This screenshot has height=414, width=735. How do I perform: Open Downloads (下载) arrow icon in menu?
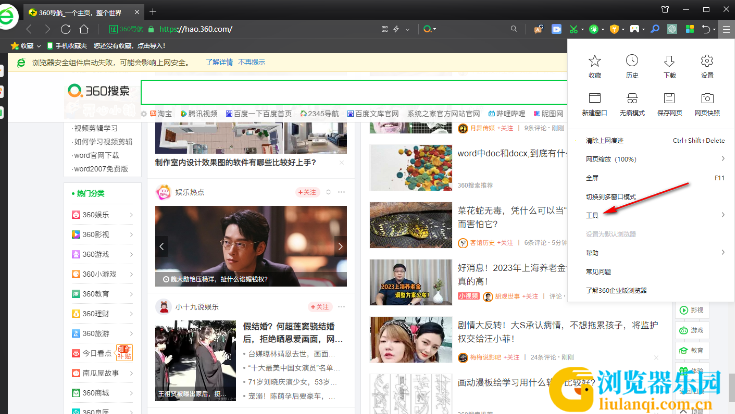tap(669, 61)
